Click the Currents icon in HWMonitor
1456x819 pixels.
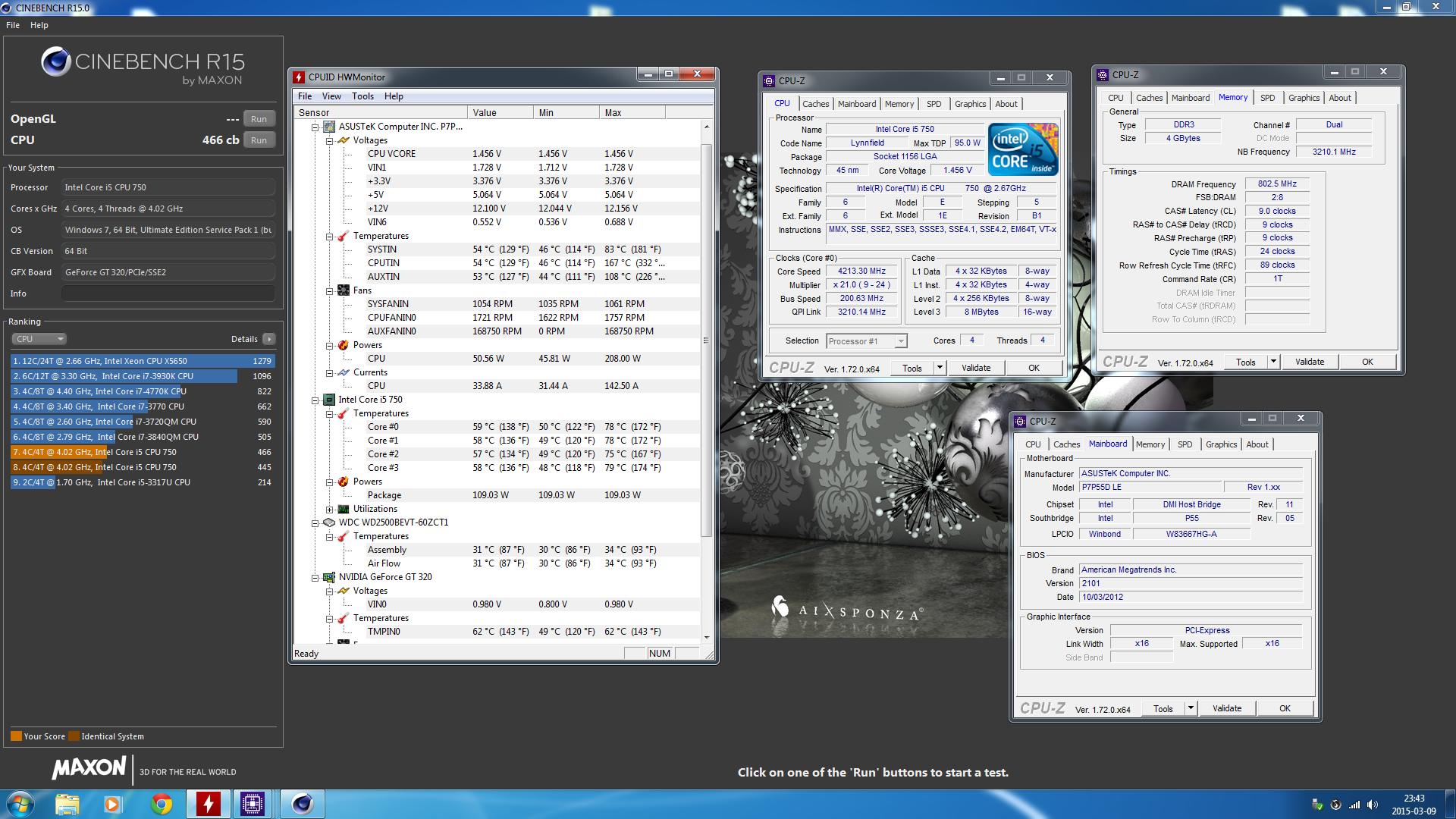(344, 372)
